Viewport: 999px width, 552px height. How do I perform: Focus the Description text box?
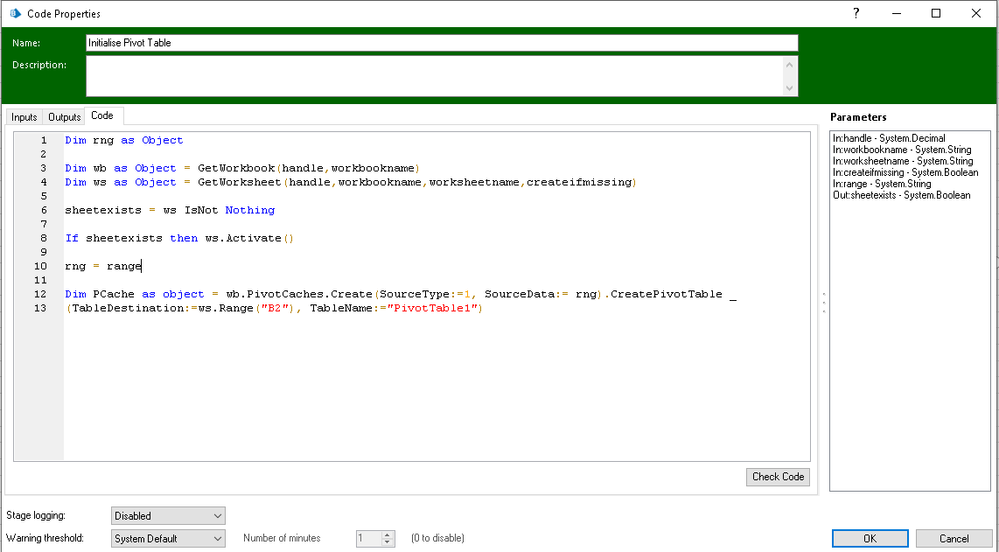tap(435, 76)
